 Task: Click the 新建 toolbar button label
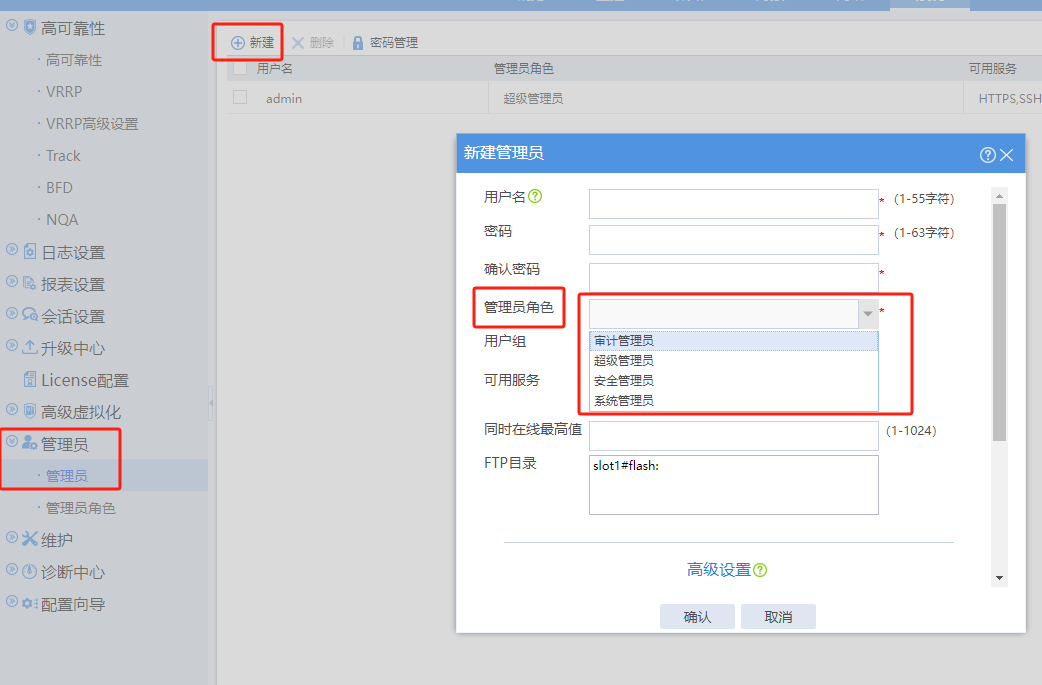coord(262,43)
